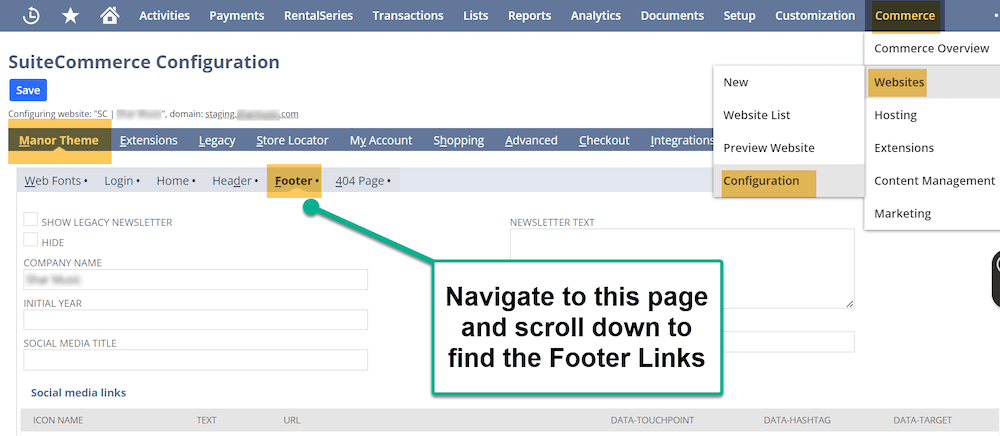Click the Social Media Title field
This screenshot has height=436, width=1000.
[x=196, y=360]
